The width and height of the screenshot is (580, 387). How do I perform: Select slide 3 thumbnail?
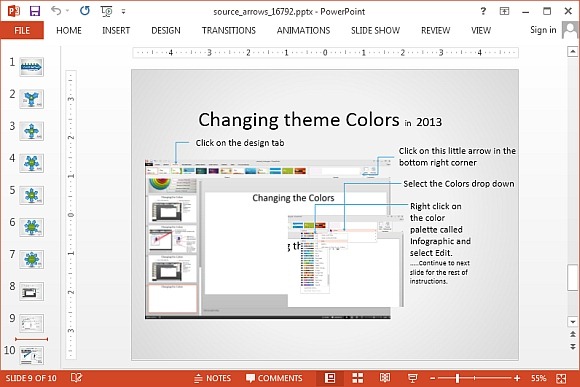(x=31, y=131)
